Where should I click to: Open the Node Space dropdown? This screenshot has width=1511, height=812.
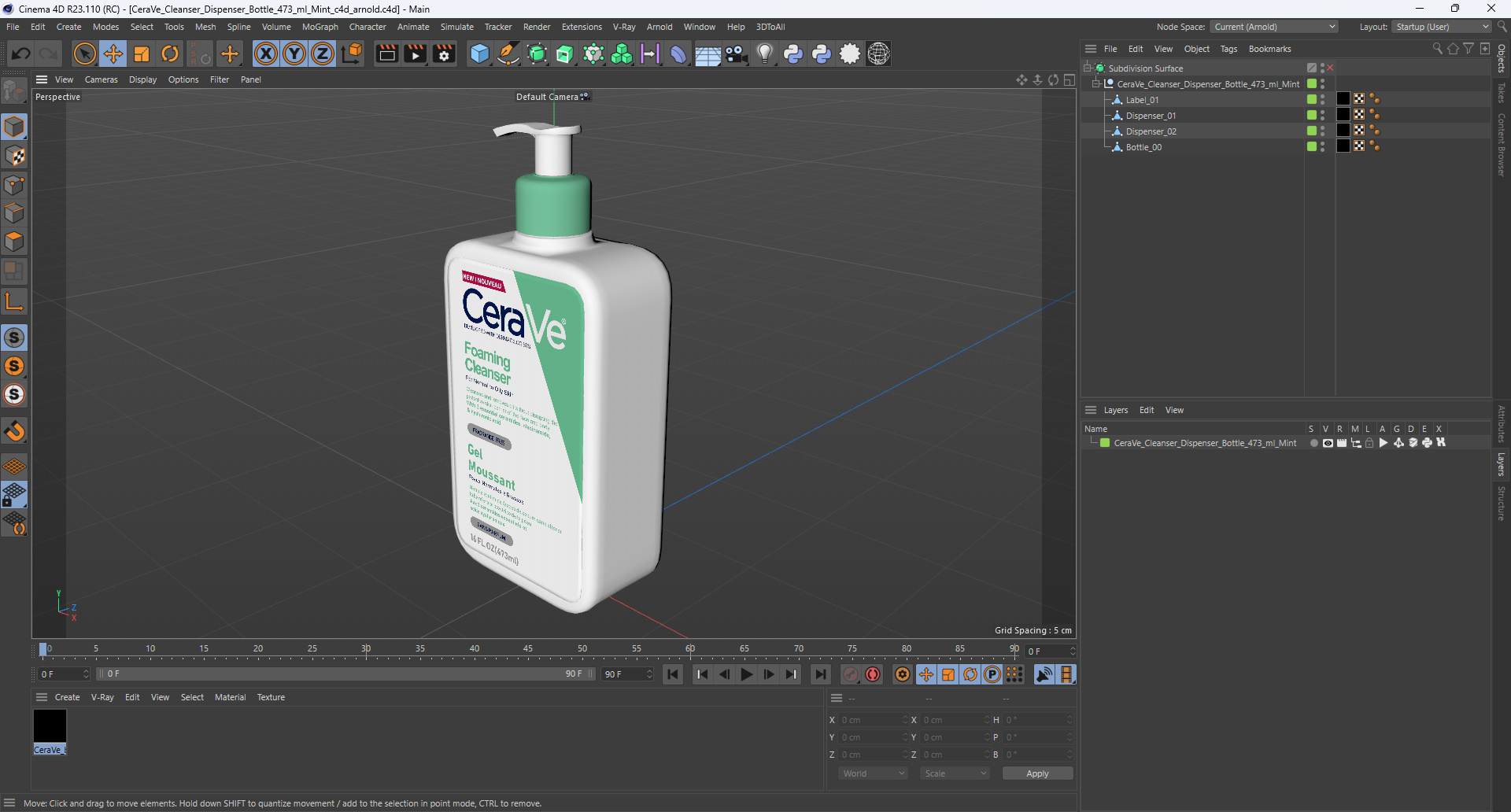[x=1274, y=27]
